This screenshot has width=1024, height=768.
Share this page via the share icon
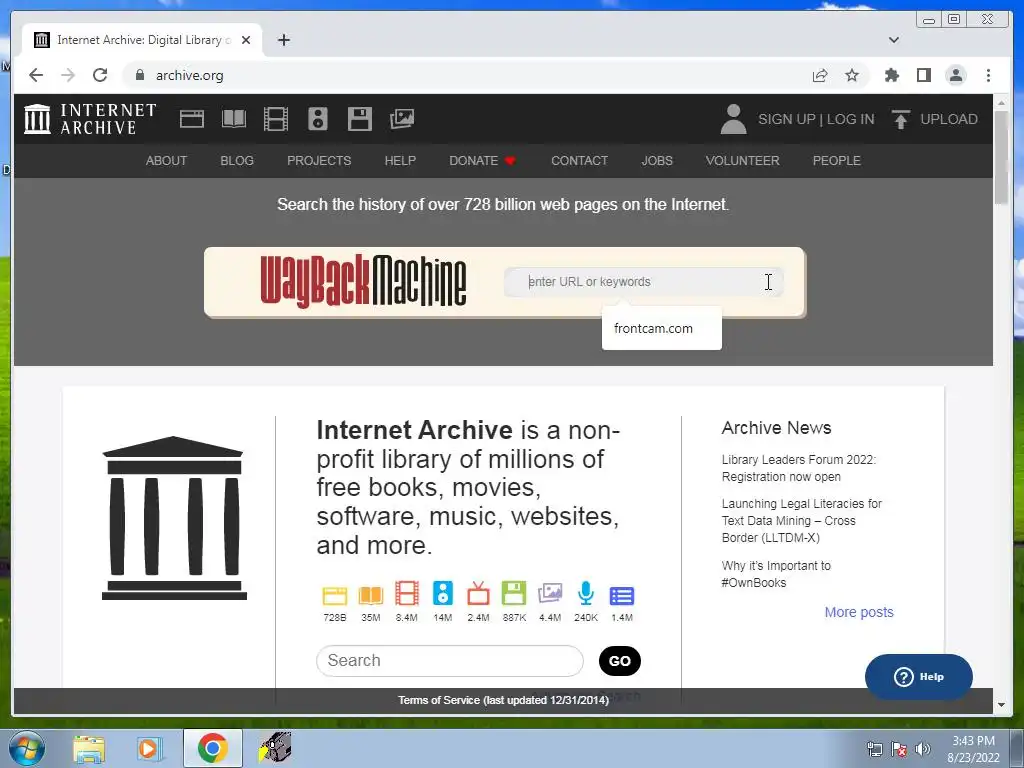820,75
